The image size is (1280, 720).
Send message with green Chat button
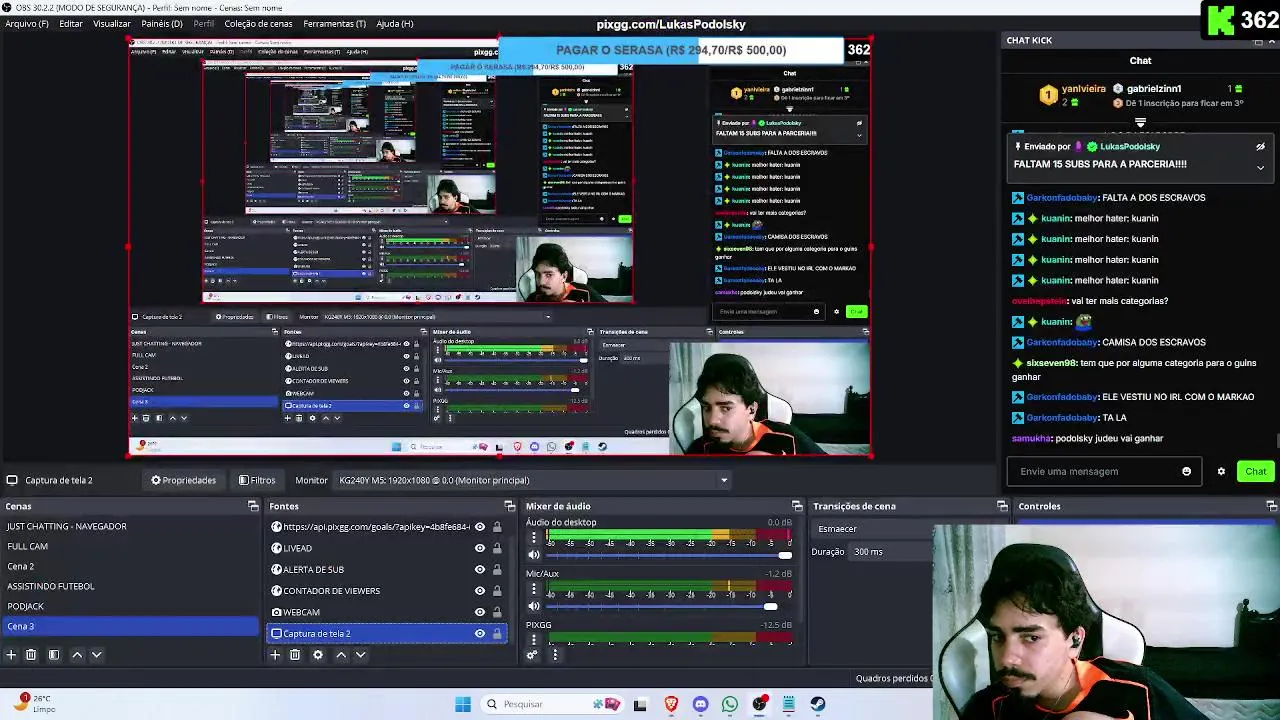pos(1255,472)
